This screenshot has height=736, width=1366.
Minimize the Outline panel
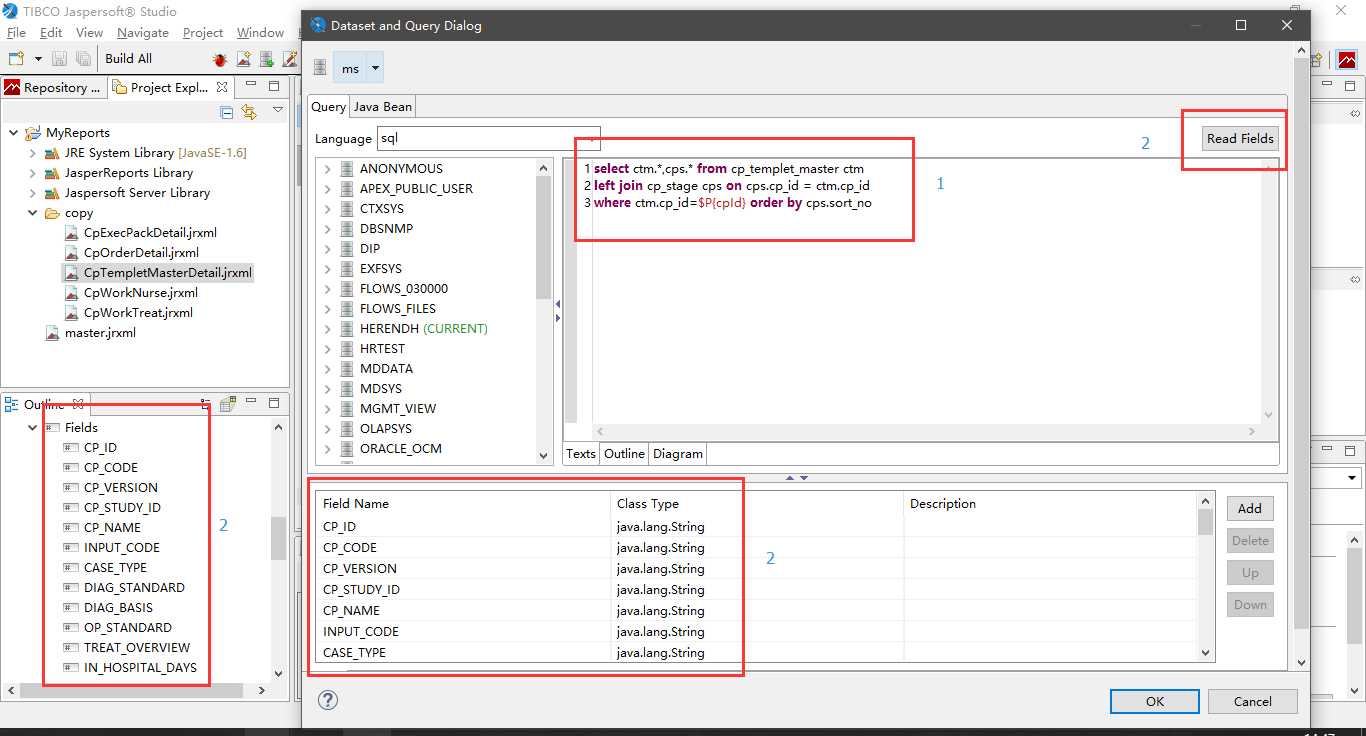click(x=250, y=403)
